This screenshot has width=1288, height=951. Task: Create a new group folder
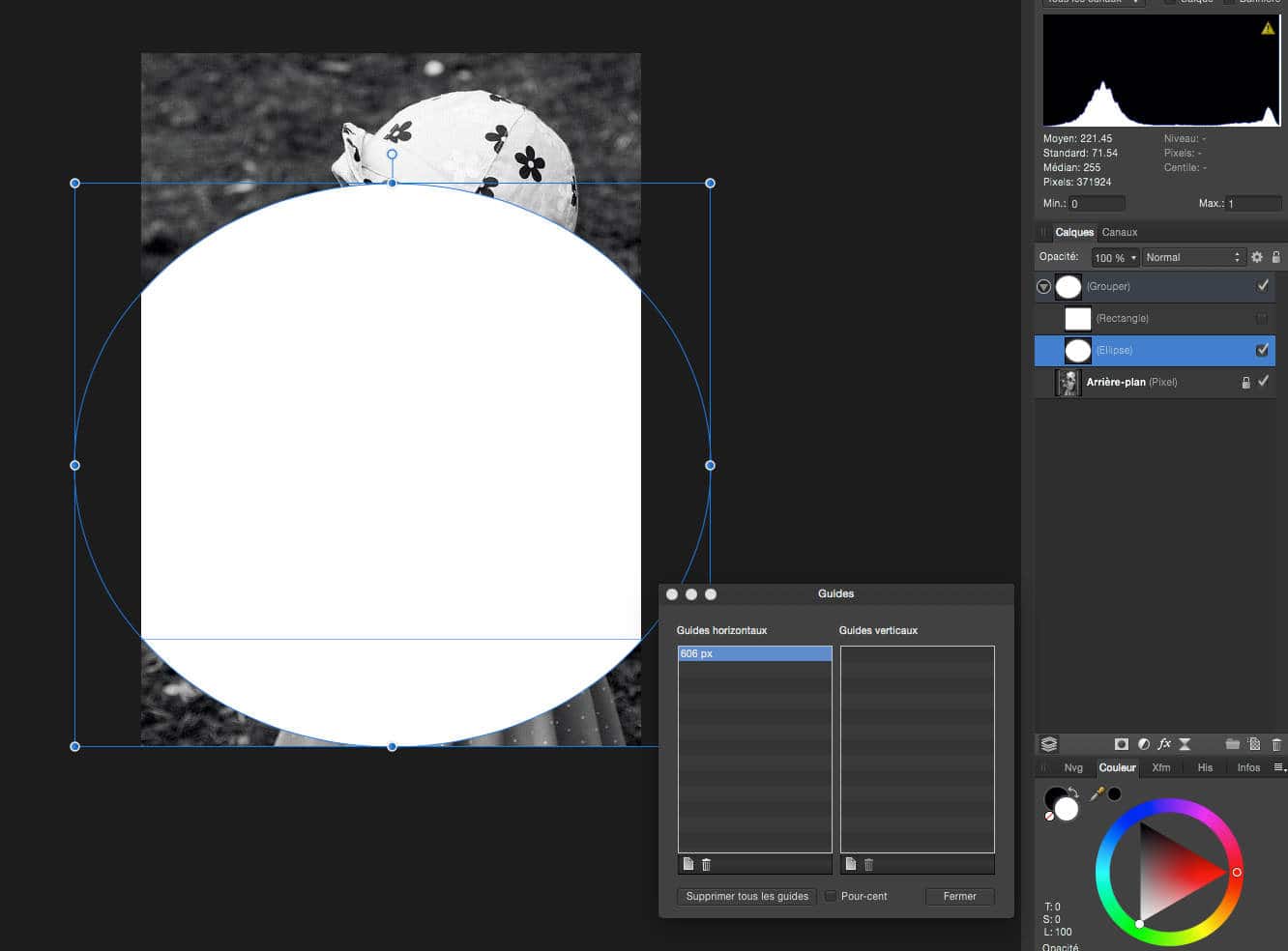(1232, 744)
